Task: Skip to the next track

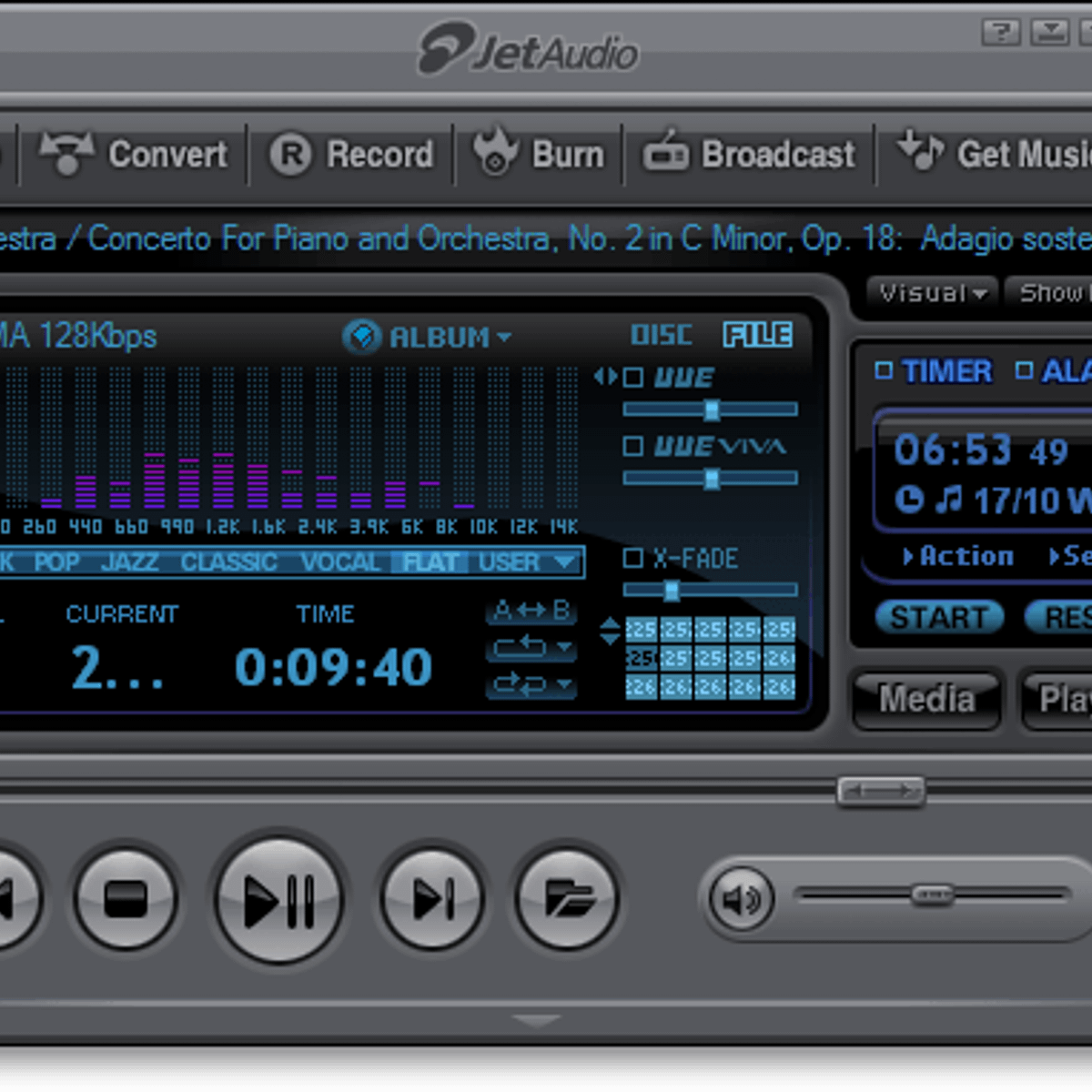Action: (x=432, y=899)
